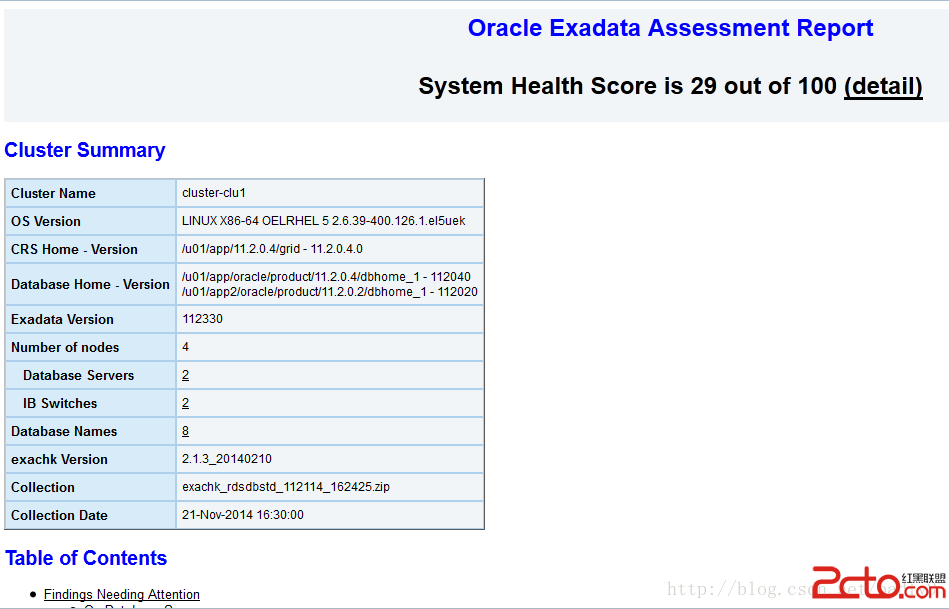Viewport: 949px width, 609px height.
Task: Click the database home path ending "112040"
Action: click(326, 277)
